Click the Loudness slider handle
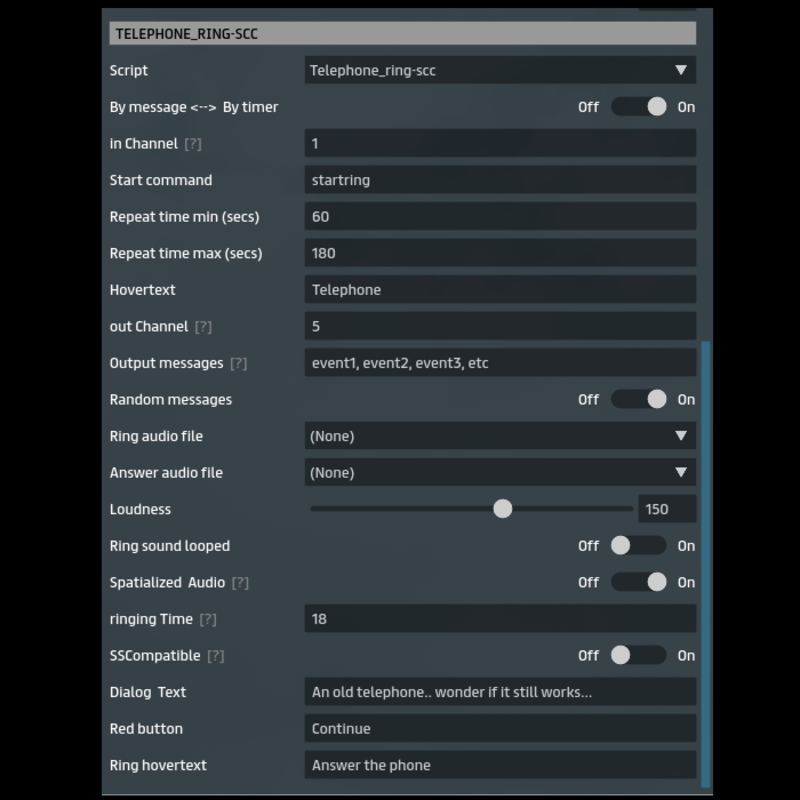 [x=503, y=509]
